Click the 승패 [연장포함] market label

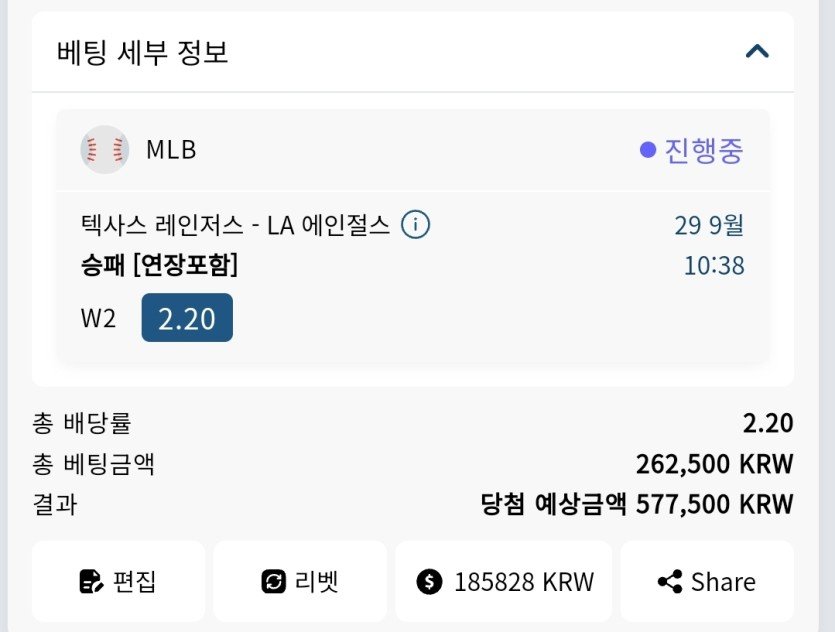point(159,266)
